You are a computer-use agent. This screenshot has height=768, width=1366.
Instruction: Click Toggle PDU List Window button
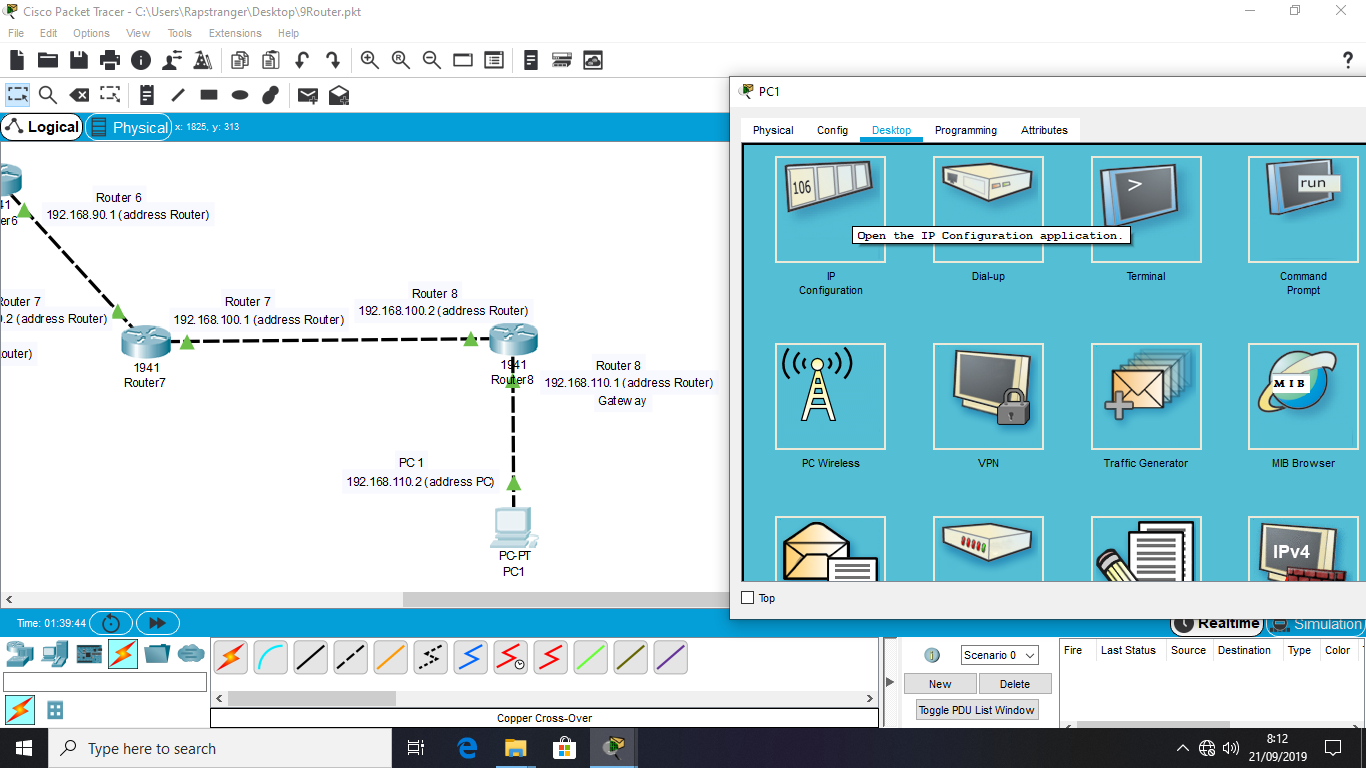pos(977,710)
